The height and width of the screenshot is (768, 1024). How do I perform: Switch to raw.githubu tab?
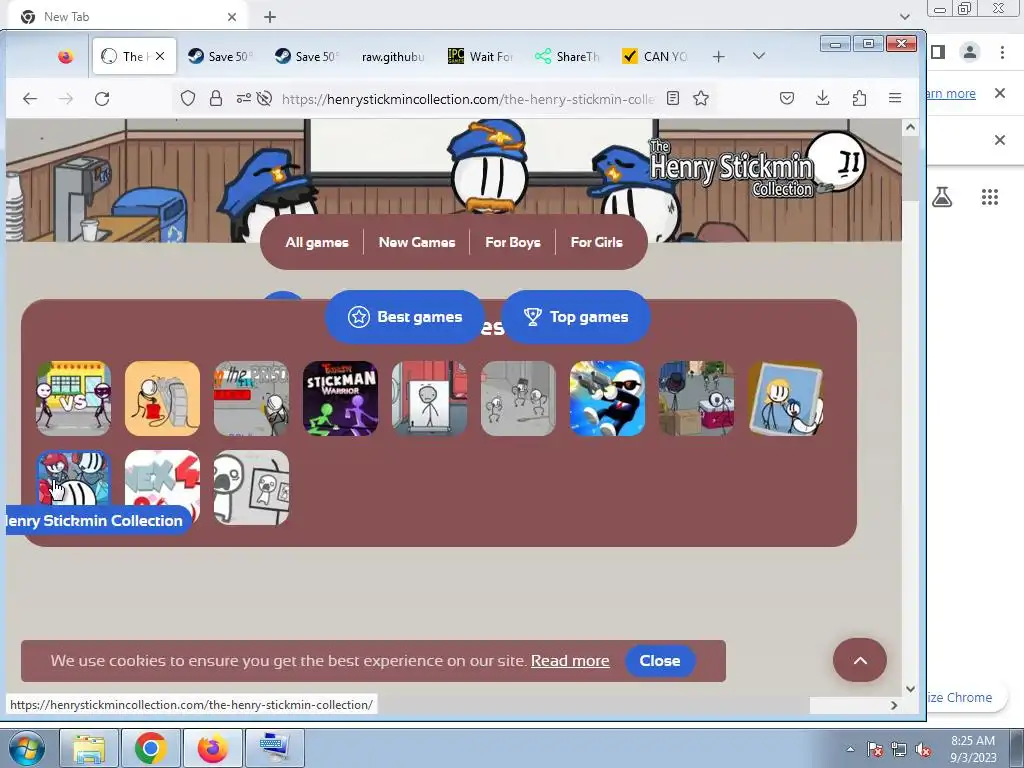[x=392, y=56]
